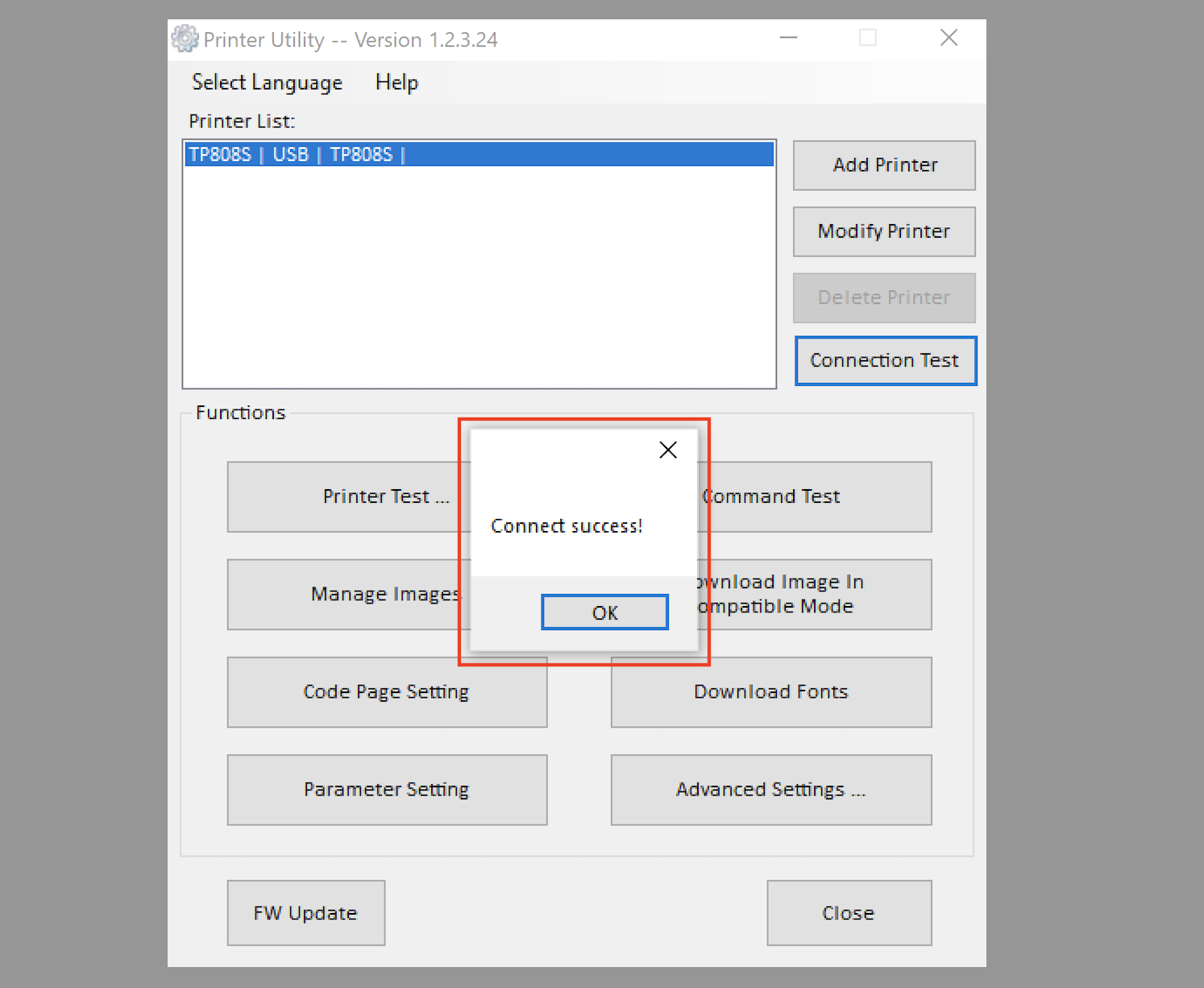
Task: Click the gear app icon in title bar
Action: [185, 39]
